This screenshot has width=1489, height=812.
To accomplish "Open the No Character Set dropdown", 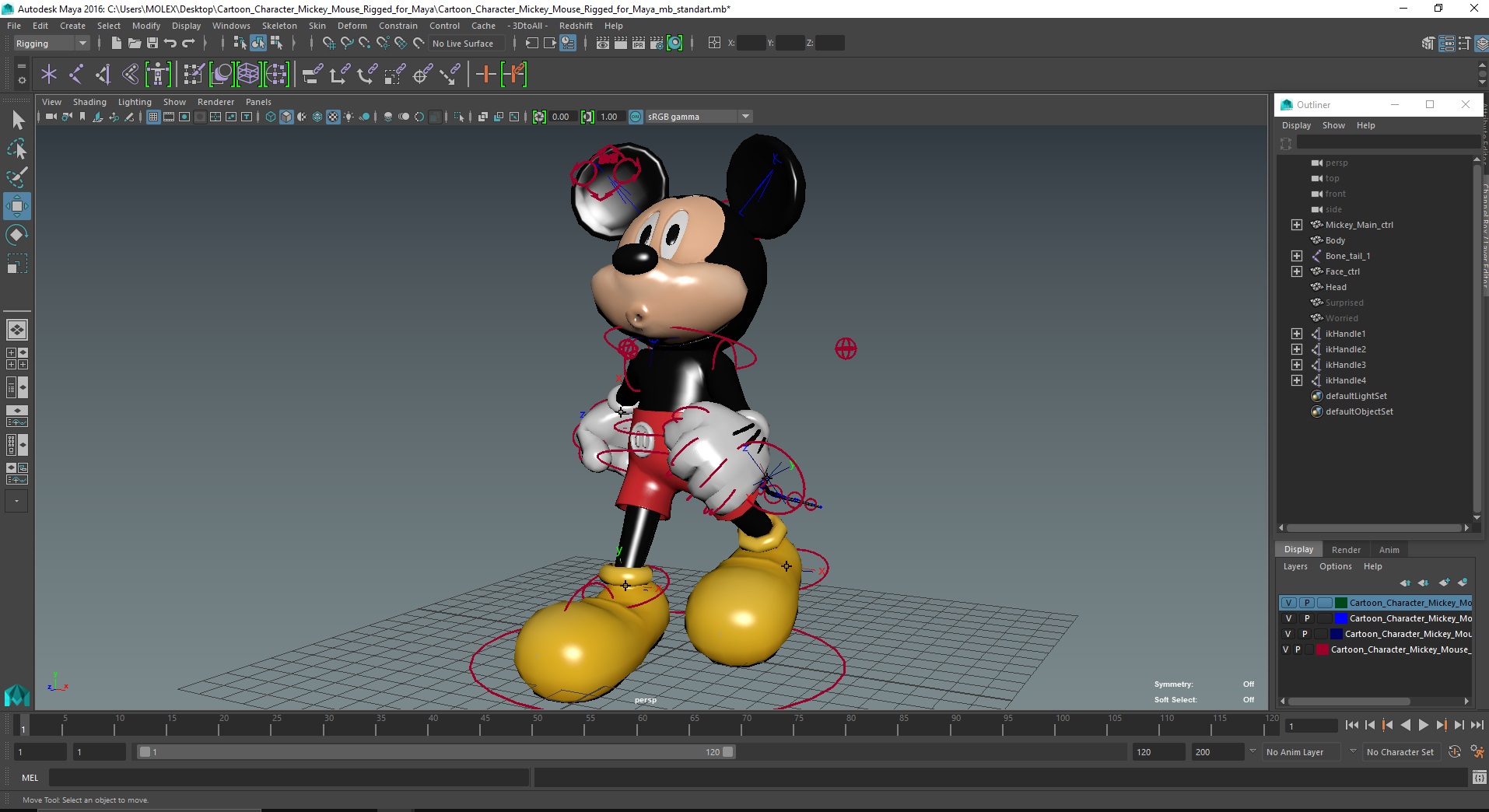I will click(x=1402, y=752).
